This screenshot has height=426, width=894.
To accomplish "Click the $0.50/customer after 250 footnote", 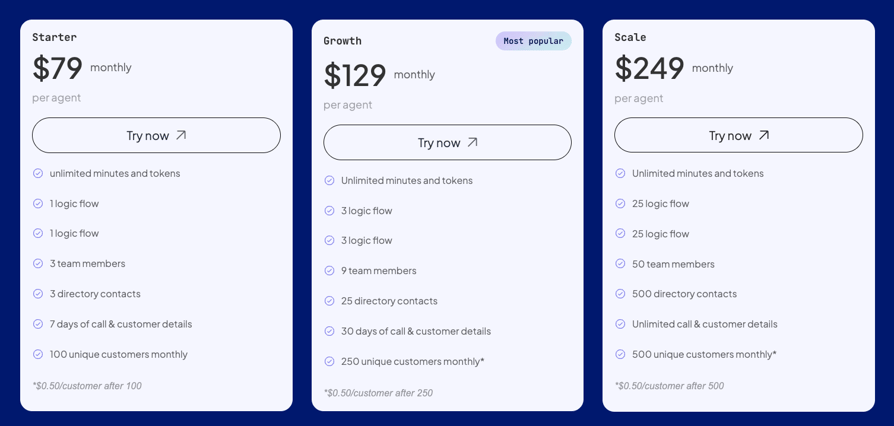I will [378, 393].
